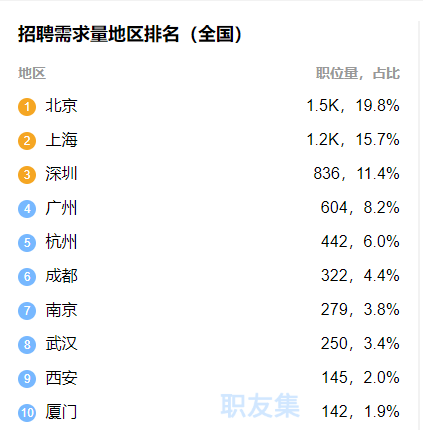Image resolution: width=423 pixels, height=430 pixels.
Task: Click the blue rank 5 badge
Action: [x=27, y=243]
